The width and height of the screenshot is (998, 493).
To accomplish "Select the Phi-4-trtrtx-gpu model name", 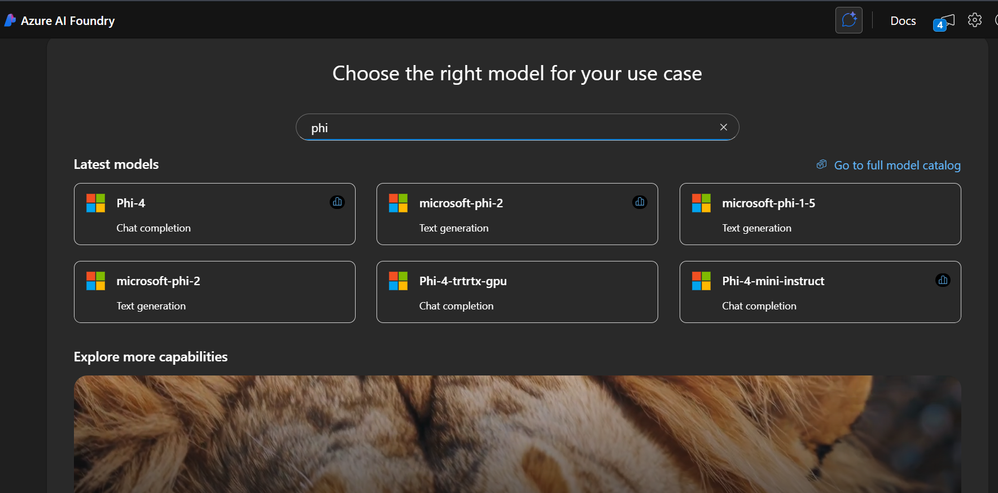I will click(463, 281).
